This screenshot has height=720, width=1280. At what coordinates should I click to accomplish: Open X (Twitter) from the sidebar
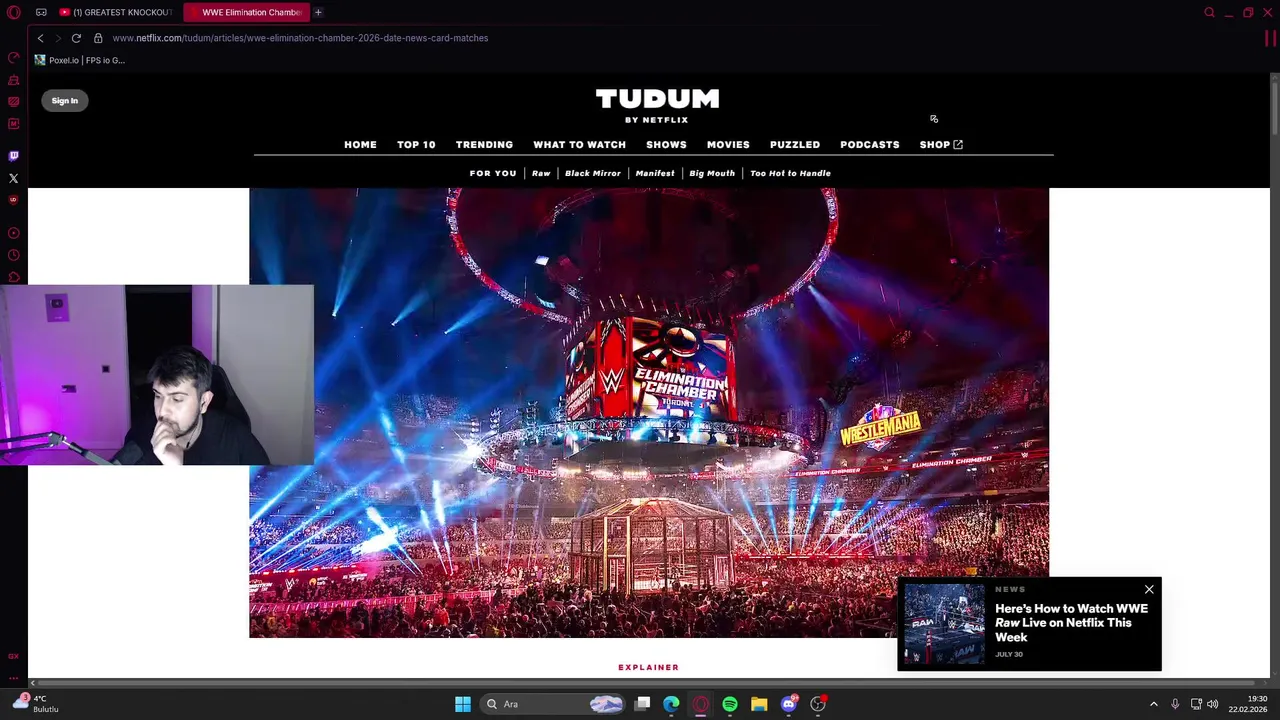[13, 178]
